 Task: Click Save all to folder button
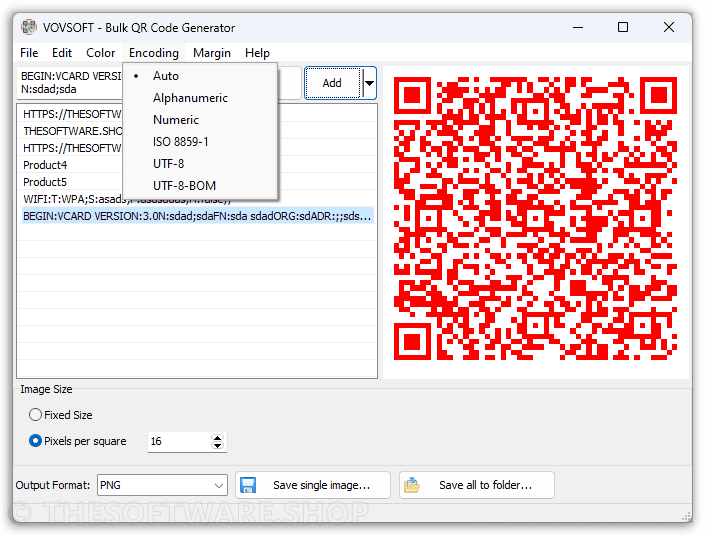tap(477, 485)
